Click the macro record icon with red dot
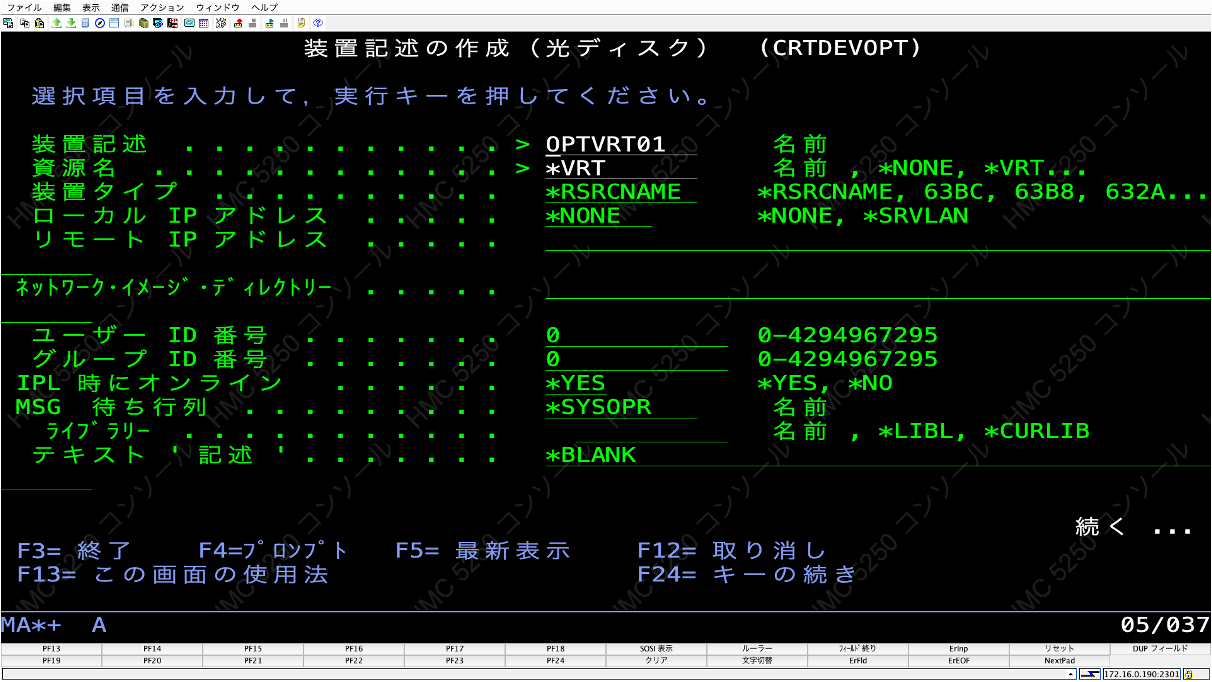The width and height of the screenshot is (1212, 682). [x=238, y=22]
